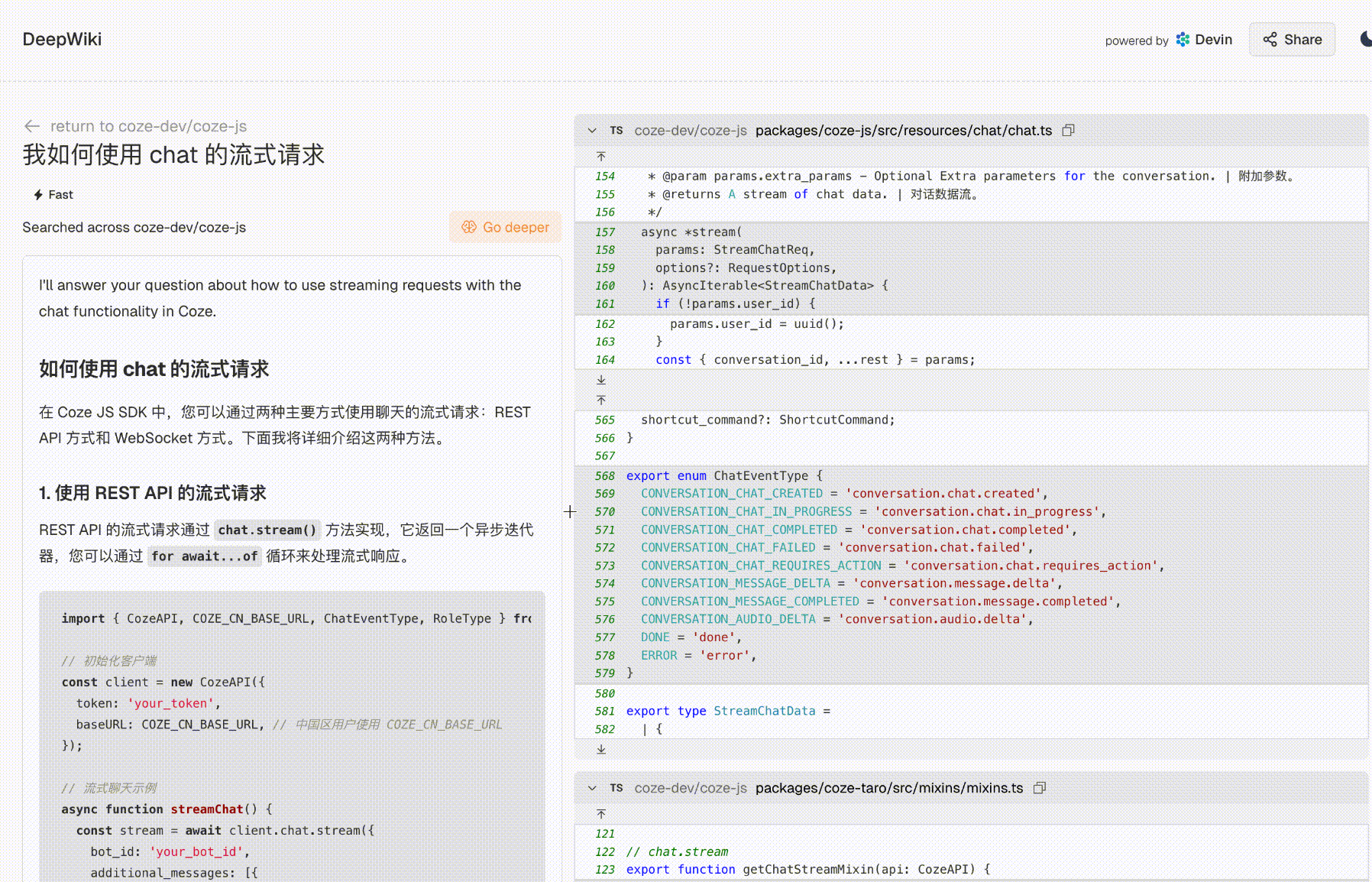This screenshot has width=1372, height=882.
Task: Open the packages/coze-taro/src/mixins/mixins.ts file path
Action: click(x=889, y=788)
